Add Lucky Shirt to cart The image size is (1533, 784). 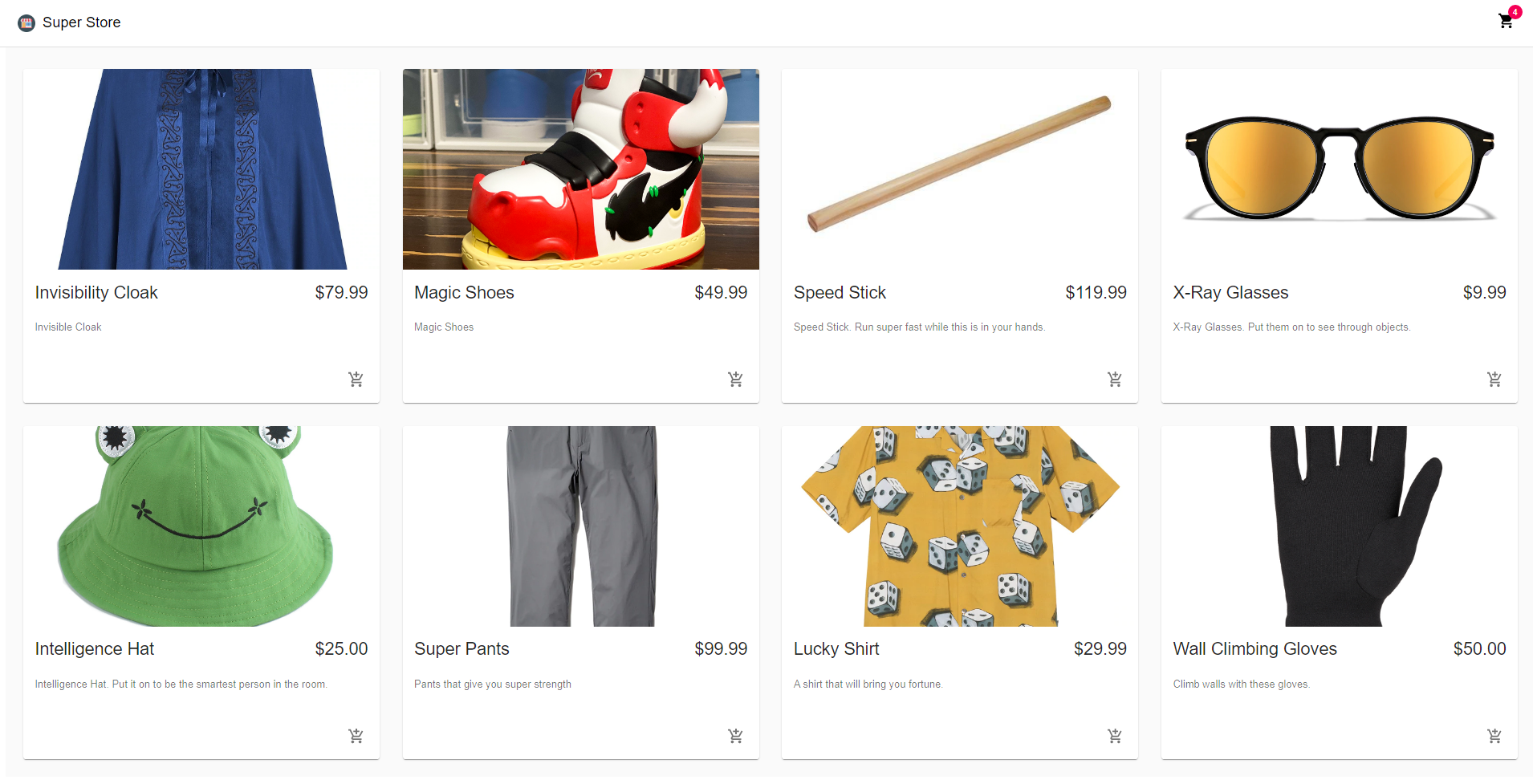point(1115,736)
